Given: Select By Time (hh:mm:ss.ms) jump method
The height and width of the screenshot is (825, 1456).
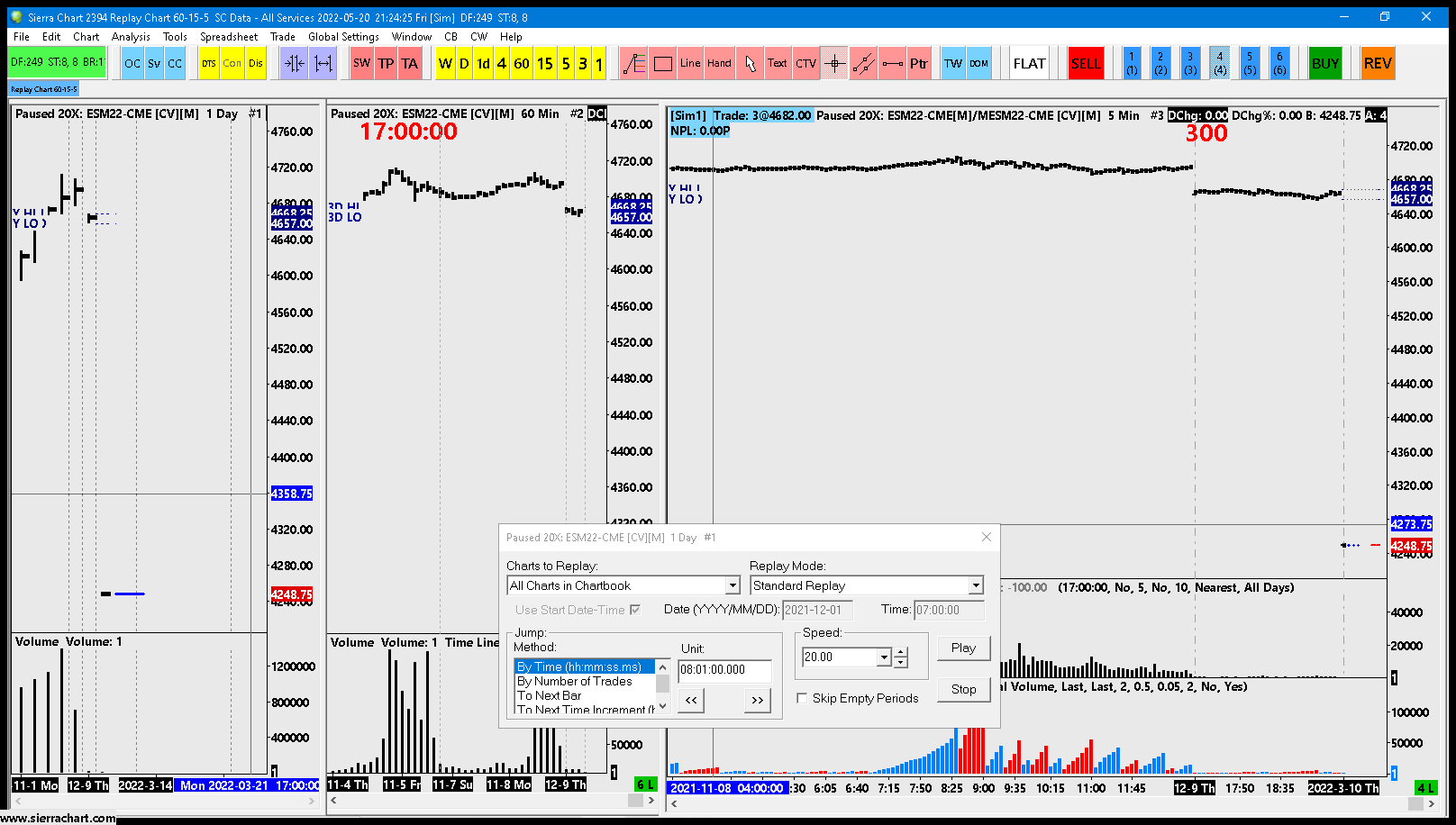Looking at the screenshot, I should tap(584, 666).
